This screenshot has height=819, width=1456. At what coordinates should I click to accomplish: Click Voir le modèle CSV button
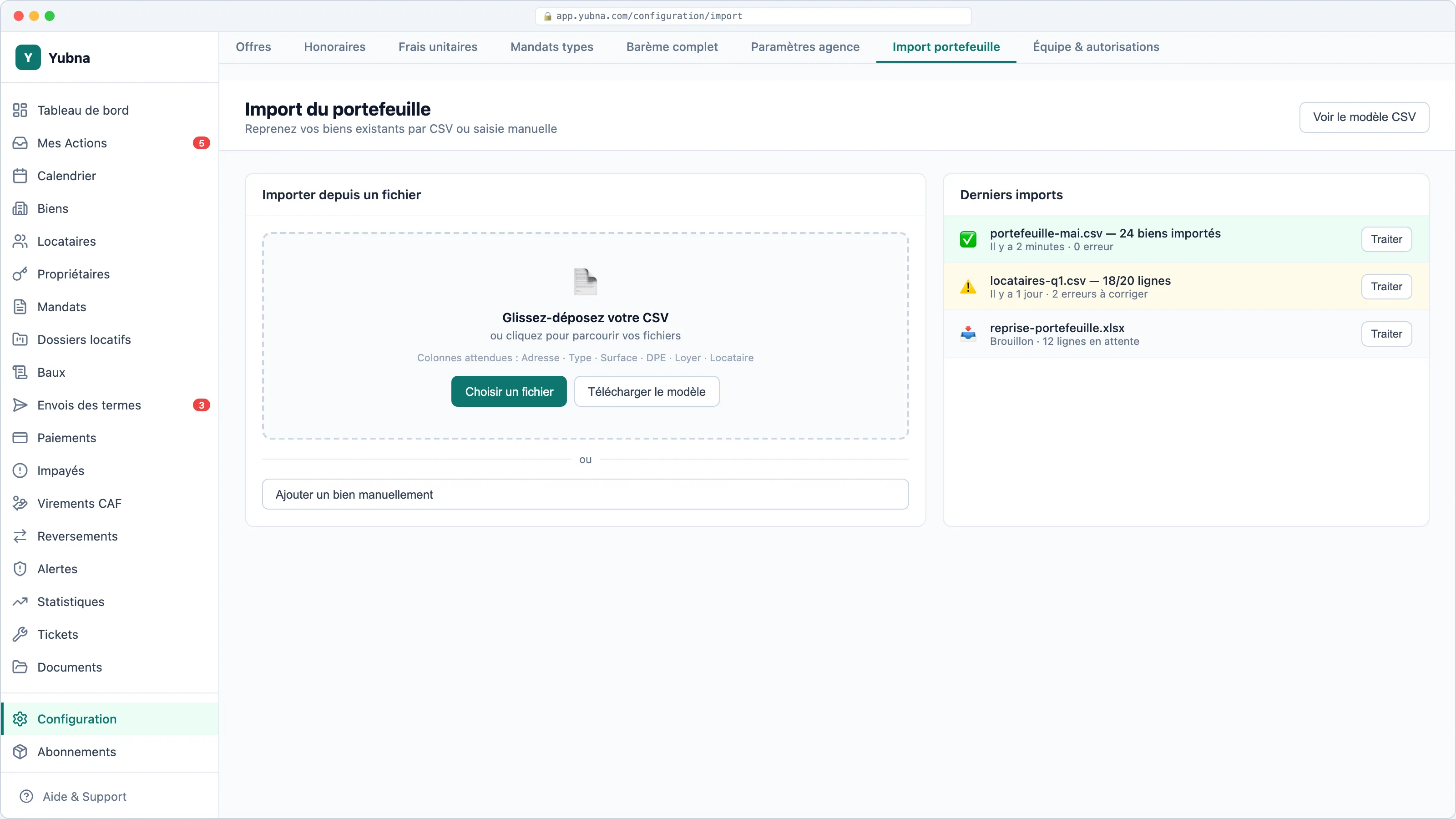point(1364,117)
